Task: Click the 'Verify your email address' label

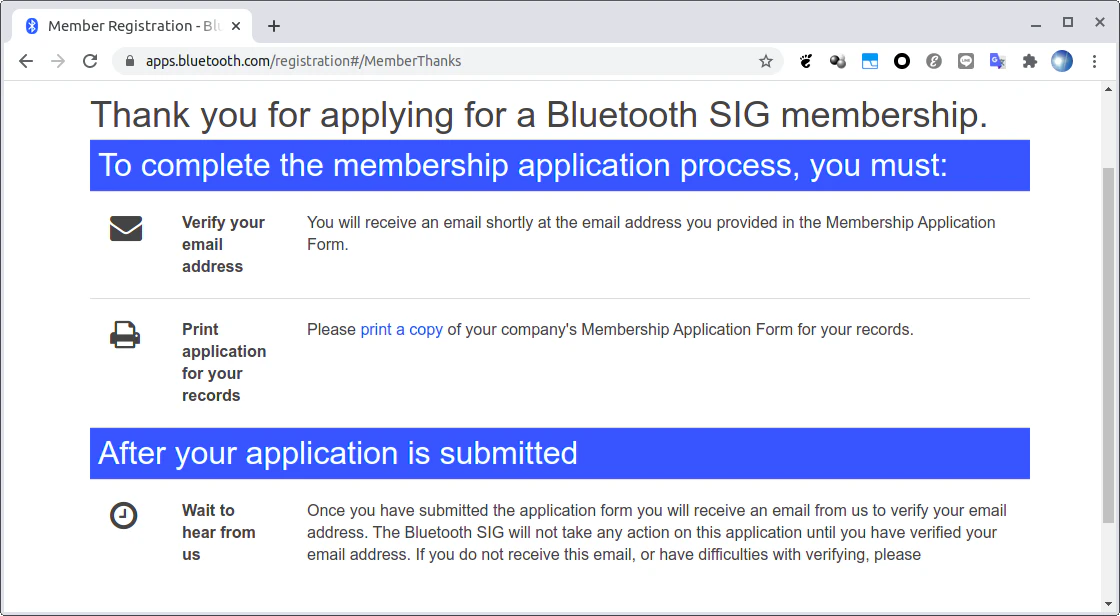Action: (224, 244)
